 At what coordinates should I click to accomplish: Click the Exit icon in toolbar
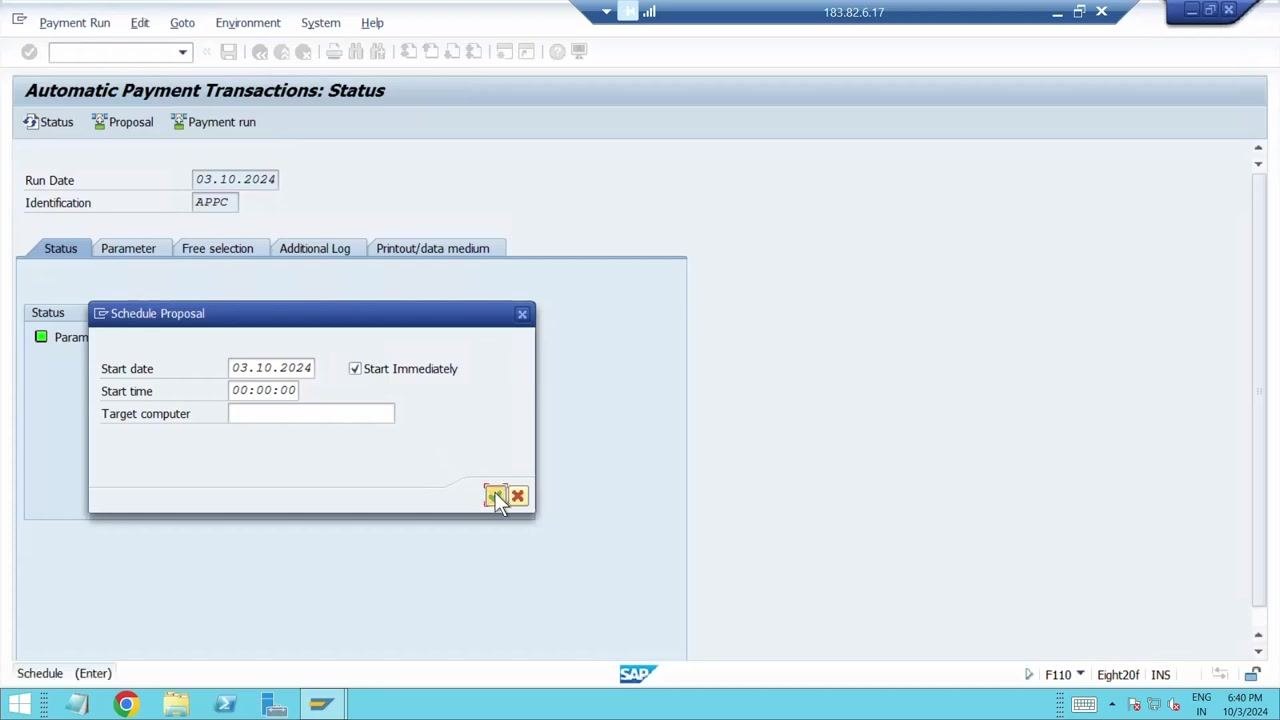coord(282,52)
